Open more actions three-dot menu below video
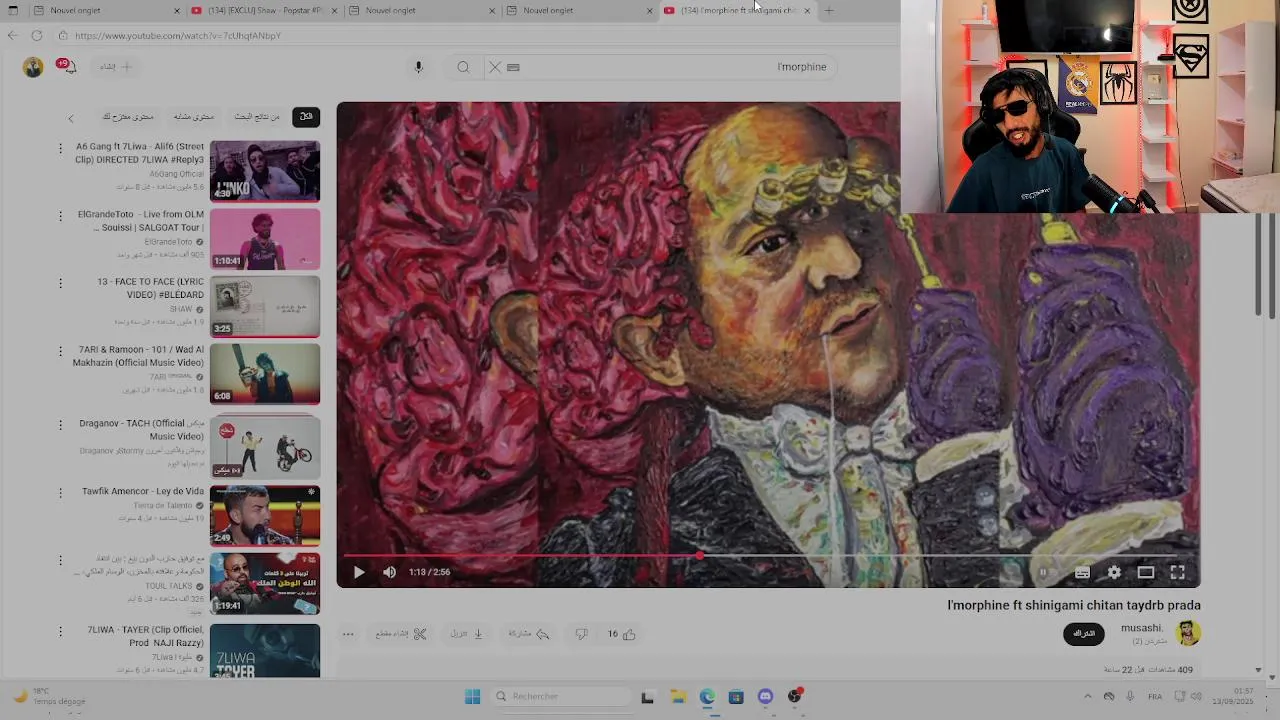The image size is (1280, 720). tap(348, 634)
